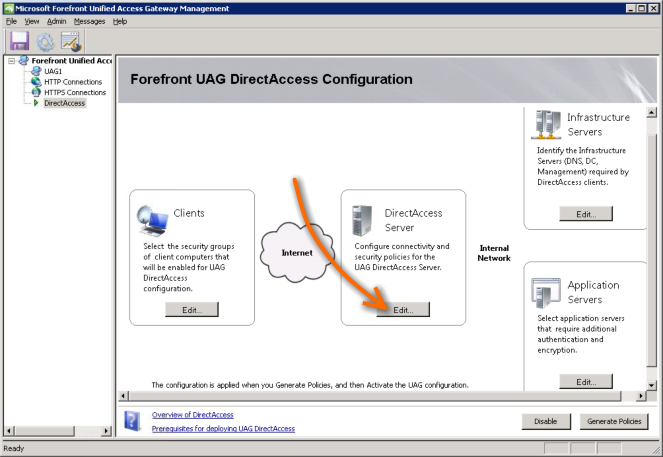Click Edit button under DirectAccess Server
The image size is (663, 457).
pos(403,310)
